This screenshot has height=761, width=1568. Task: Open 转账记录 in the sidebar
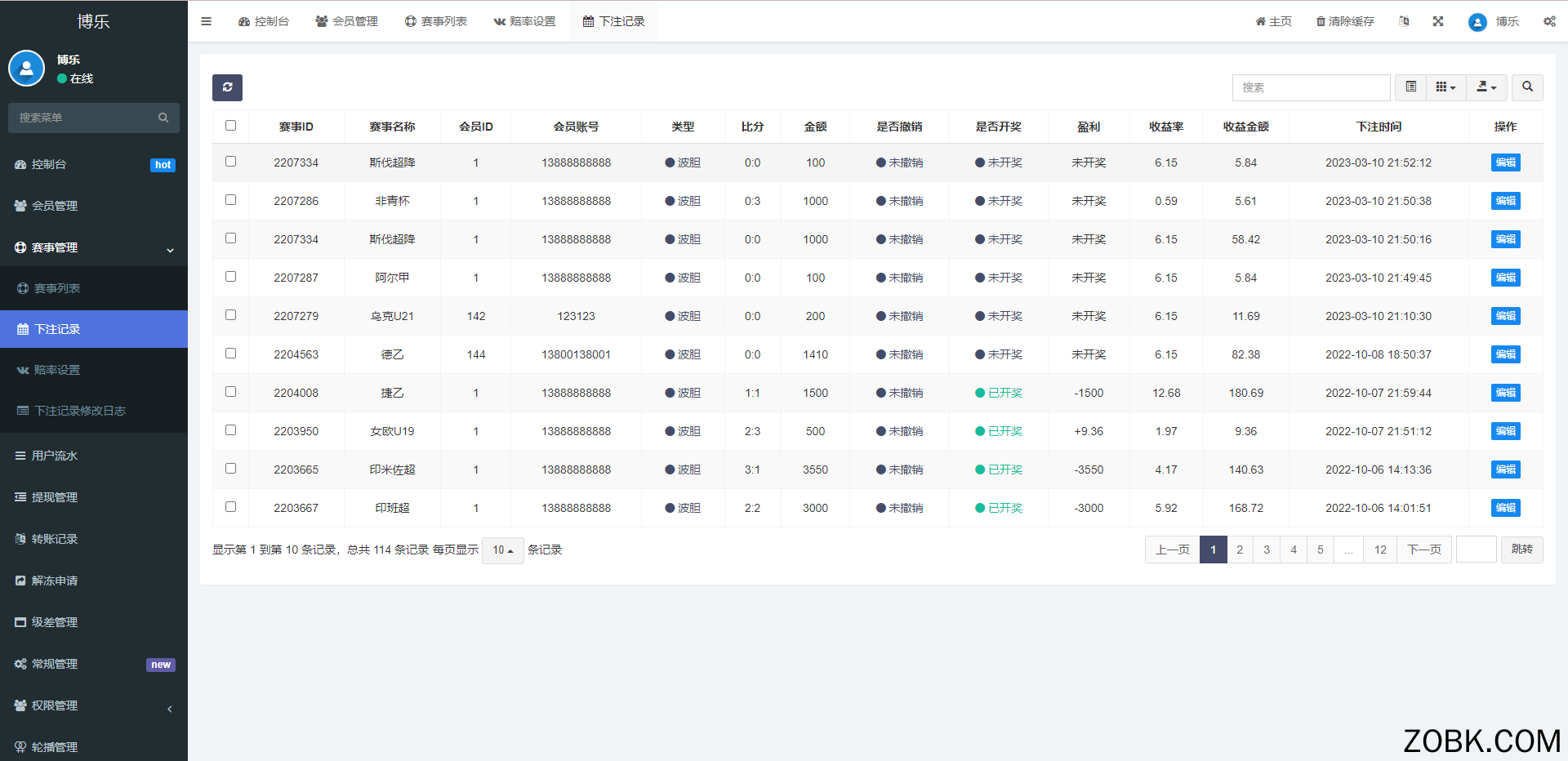tap(94, 539)
